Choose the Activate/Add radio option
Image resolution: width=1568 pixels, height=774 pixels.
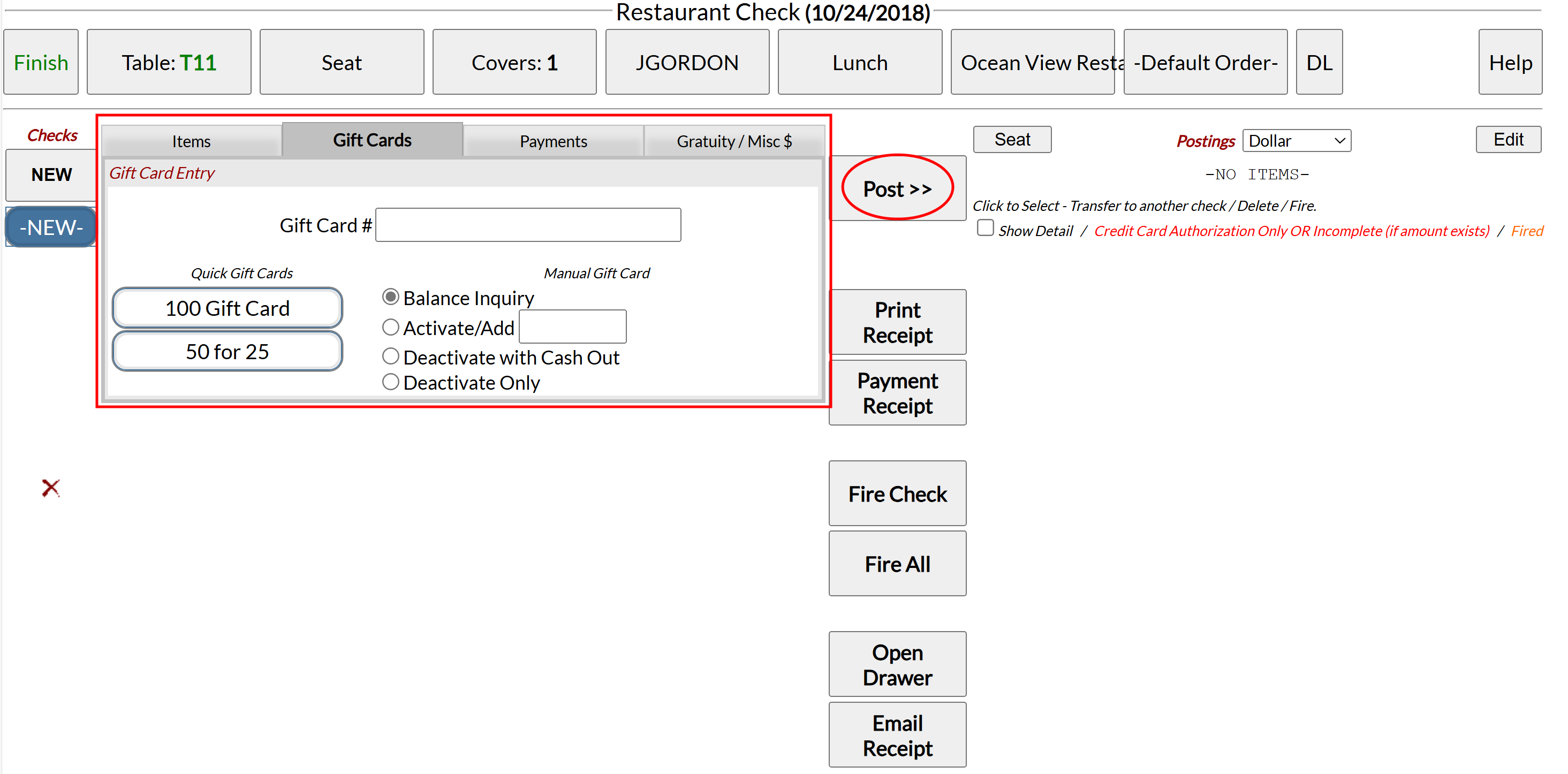coord(390,328)
